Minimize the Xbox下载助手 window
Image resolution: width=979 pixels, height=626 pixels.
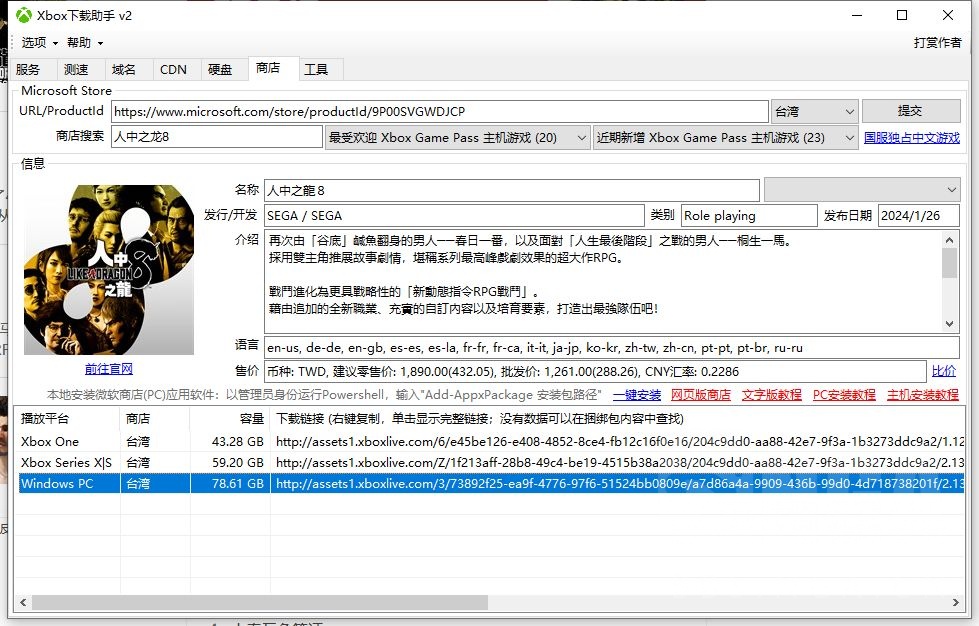[857, 15]
